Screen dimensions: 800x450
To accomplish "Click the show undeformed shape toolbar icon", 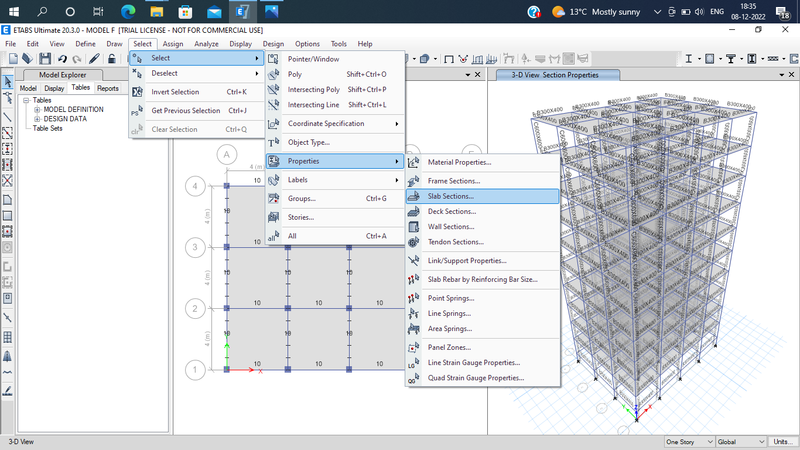I will (x=449, y=59).
